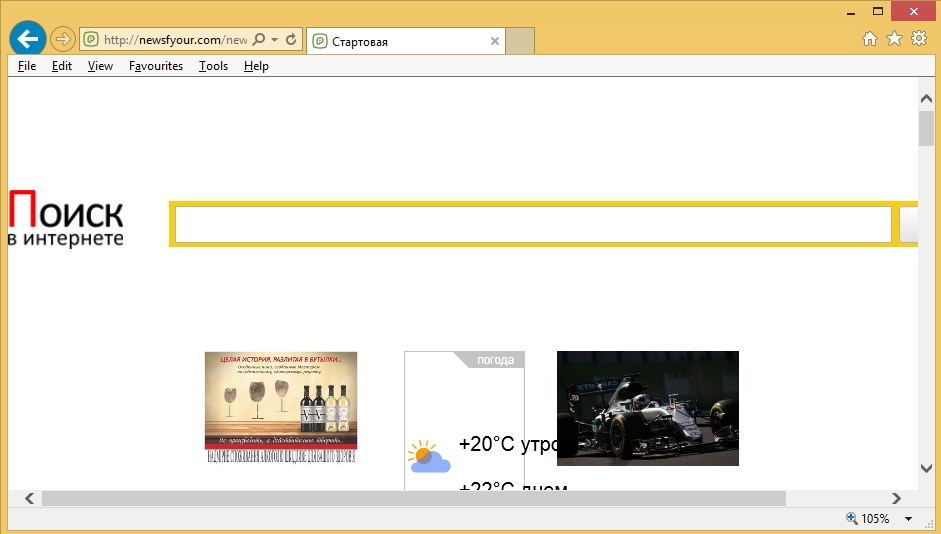Open Favorites star icon
The width and height of the screenshot is (941, 534).
point(894,39)
